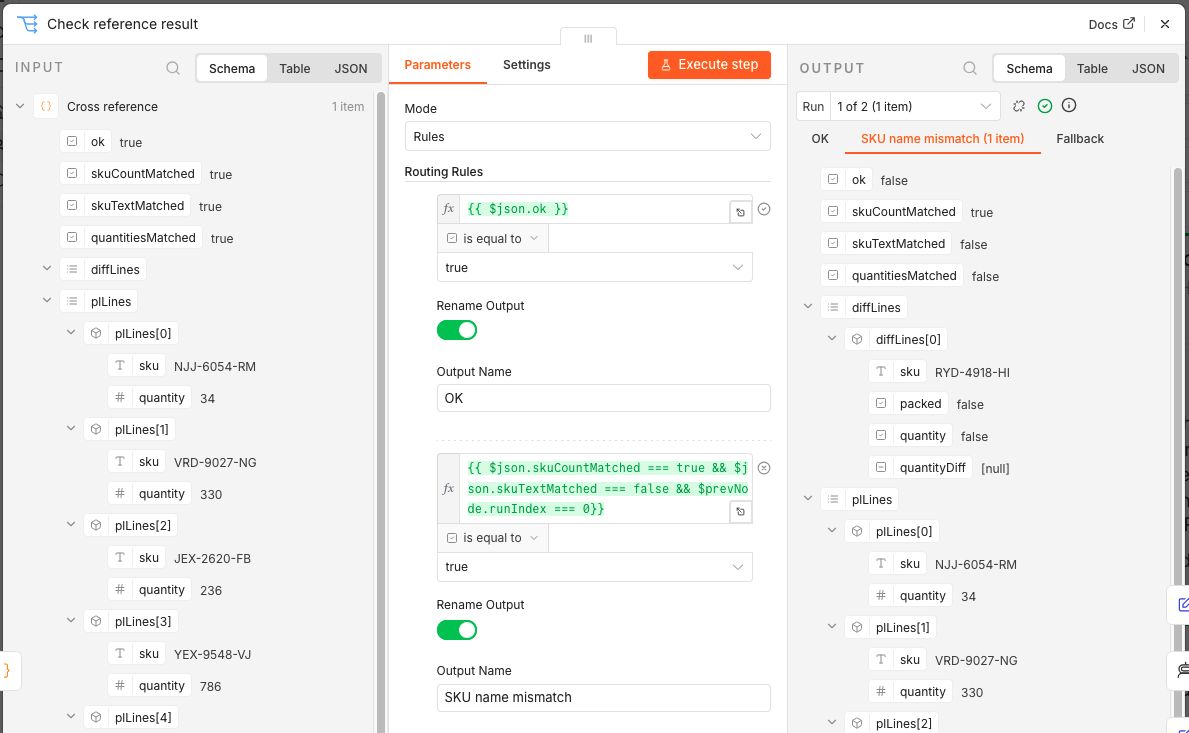Click the text-type icon for NJJ-6054-RM sku in input
Screen dimensions: 1189x733
pyautogui.click(x=120, y=365)
